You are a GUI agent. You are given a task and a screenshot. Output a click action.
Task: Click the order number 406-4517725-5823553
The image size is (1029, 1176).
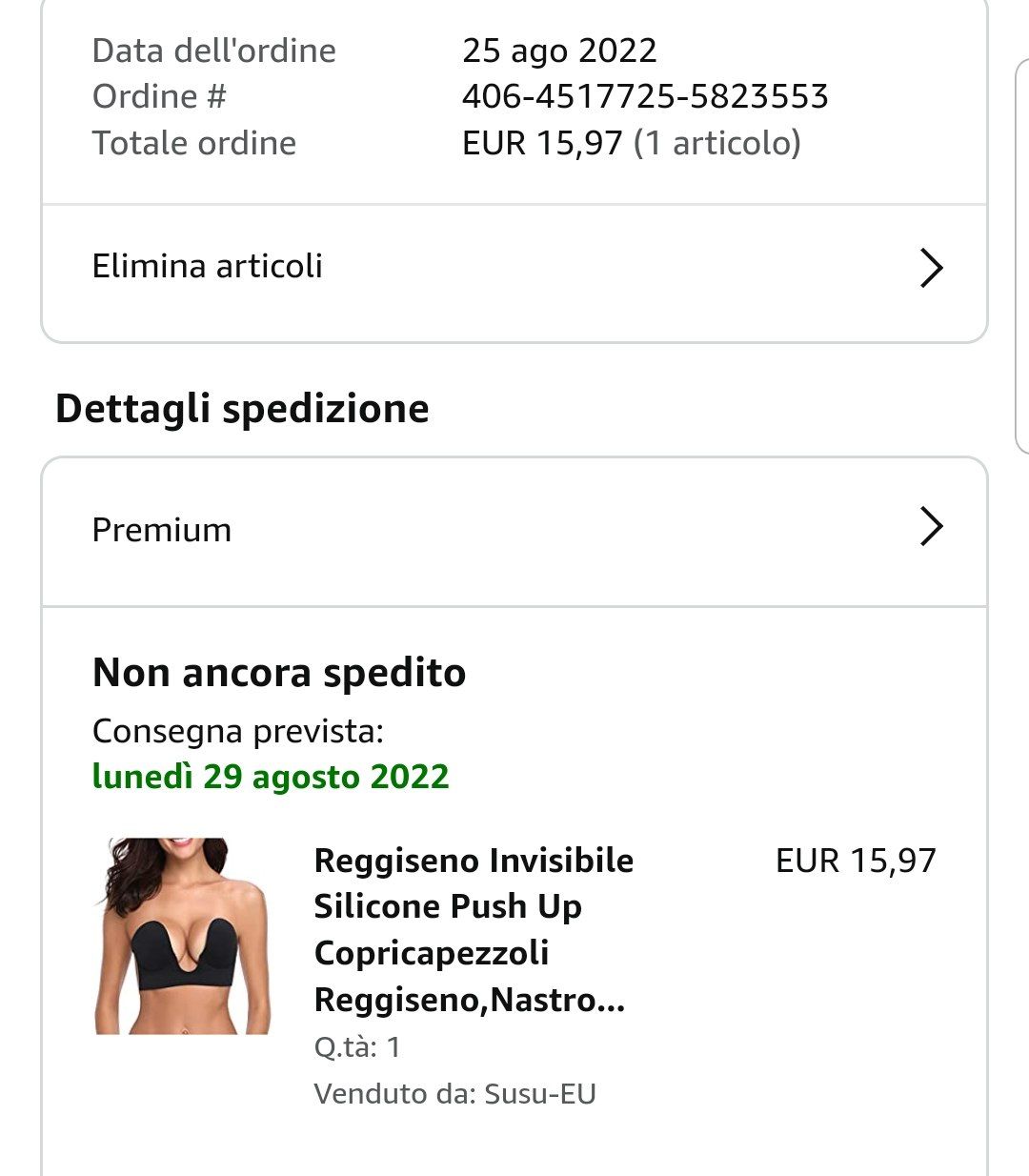click(x=645, y=96)
